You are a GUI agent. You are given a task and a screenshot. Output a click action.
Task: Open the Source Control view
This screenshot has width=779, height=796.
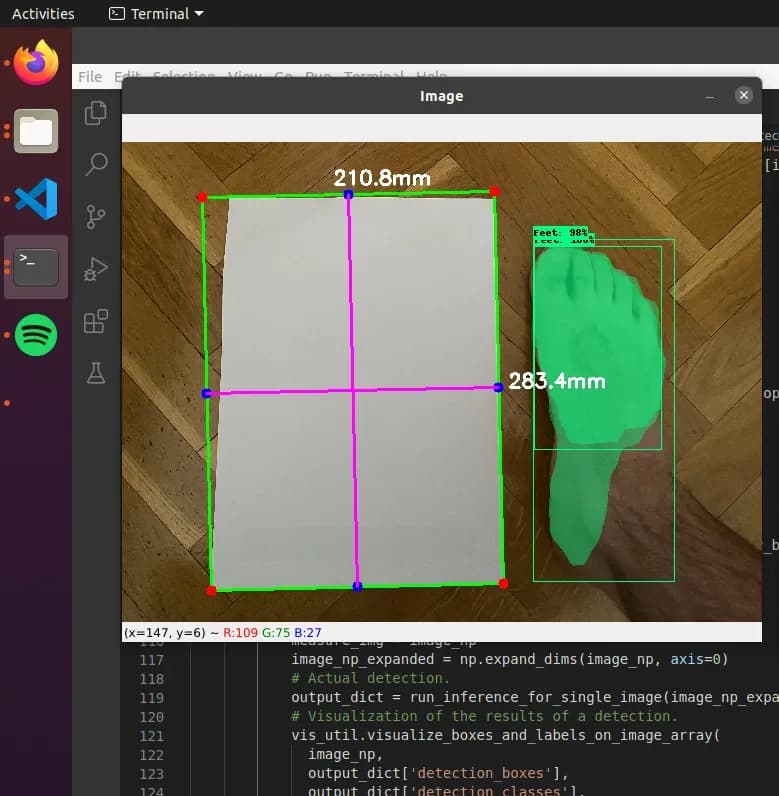click(x=95, y=217)
